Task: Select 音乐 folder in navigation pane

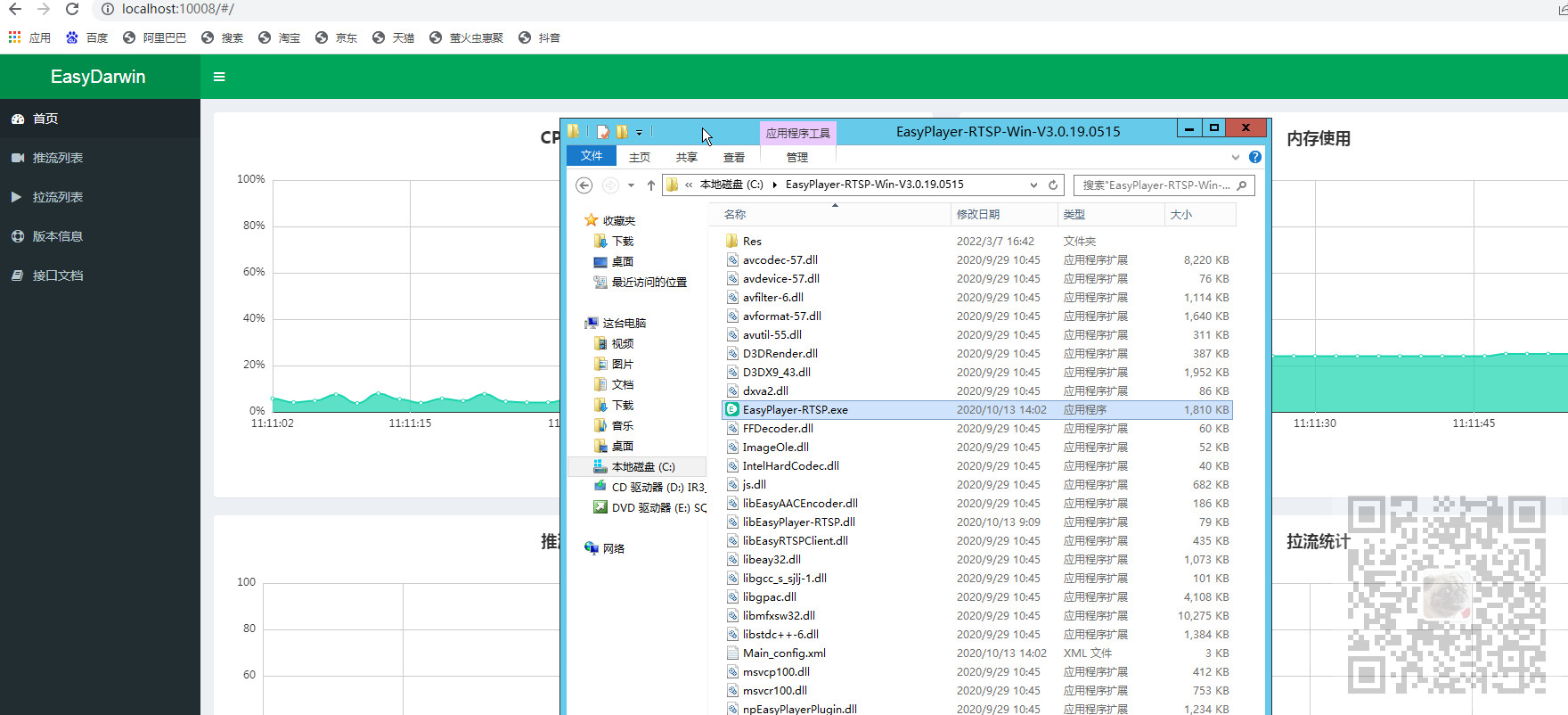Action: tap(614, 425)
